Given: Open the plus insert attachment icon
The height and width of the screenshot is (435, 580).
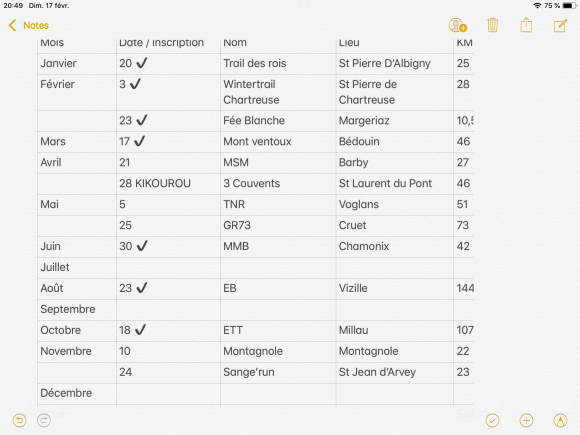Looking at the screenshot, I should [x=526, y=421].
